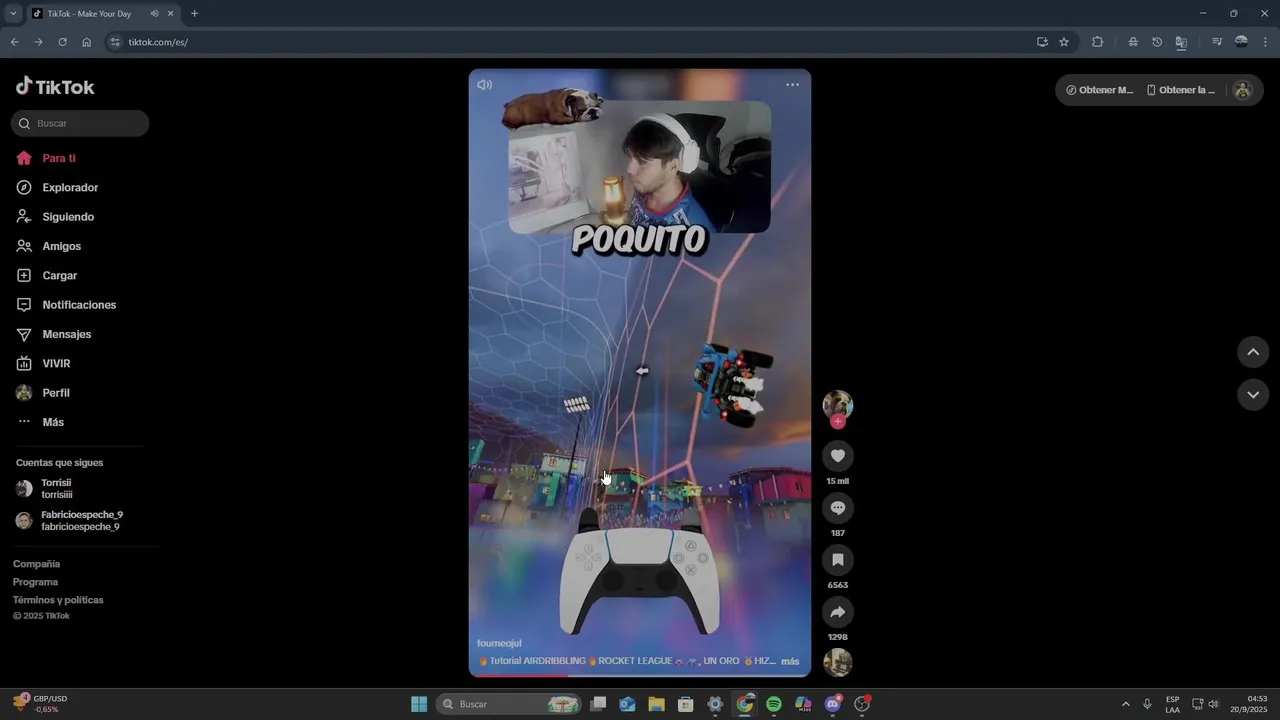
Task: Click Obtener la... app button
Action: click(x=1180, y=90)
